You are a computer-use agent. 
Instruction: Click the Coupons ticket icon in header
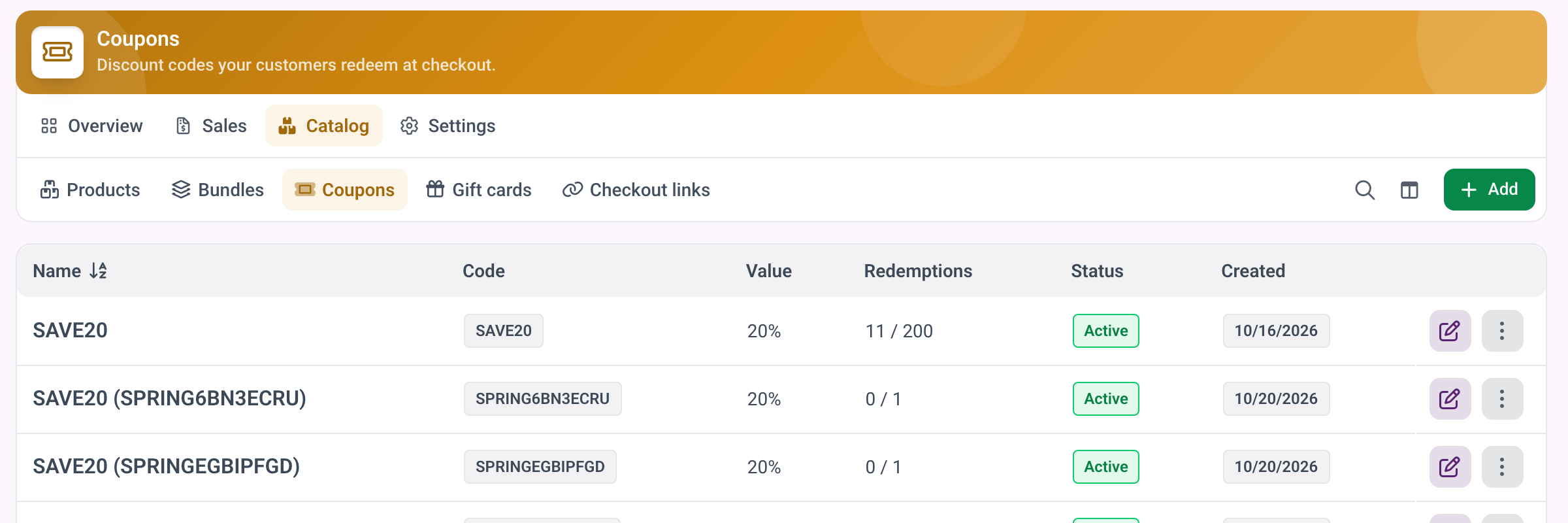pyautogui.click(x=57, y=52)
